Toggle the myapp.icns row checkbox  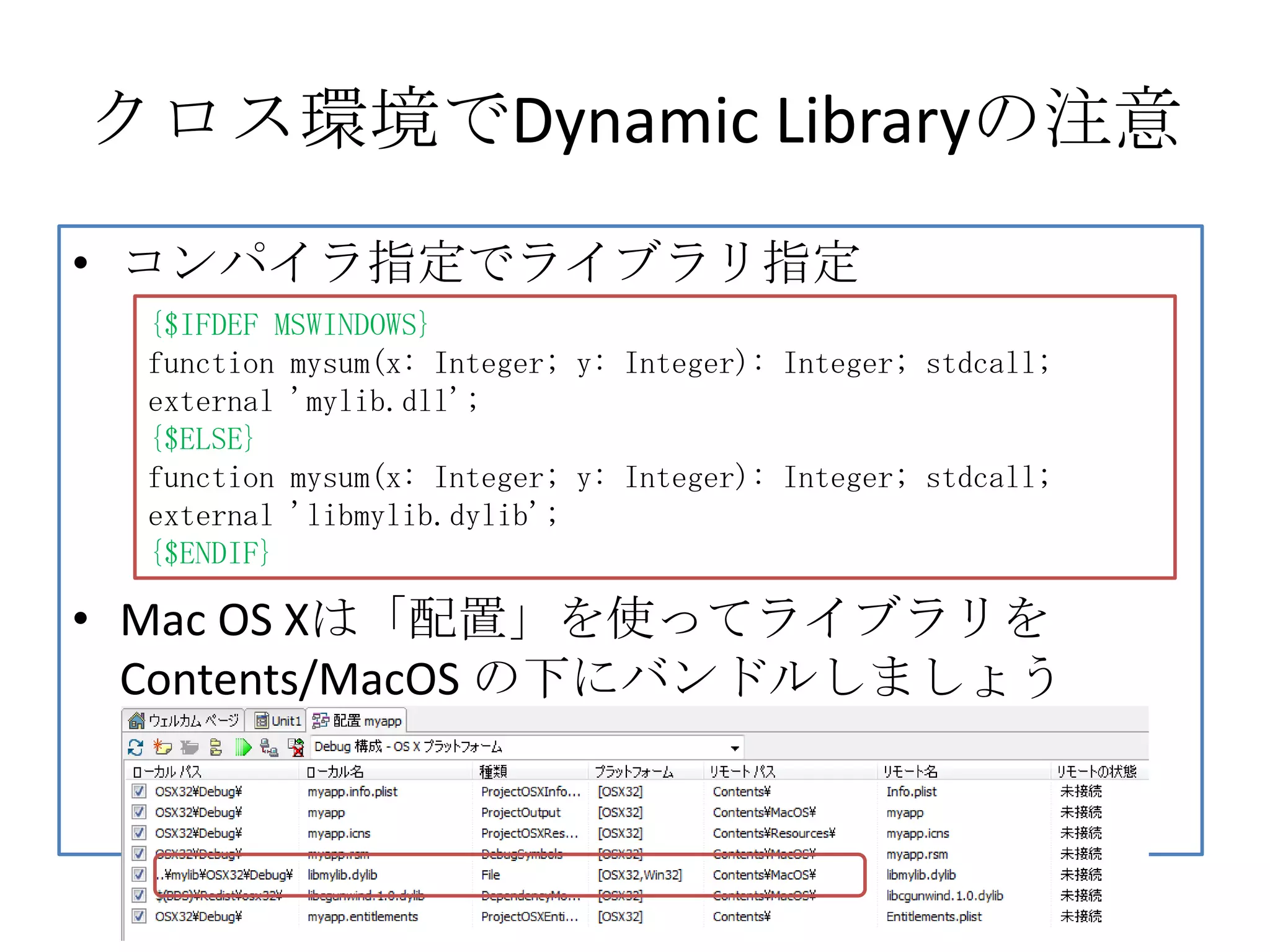coord(139,833)
